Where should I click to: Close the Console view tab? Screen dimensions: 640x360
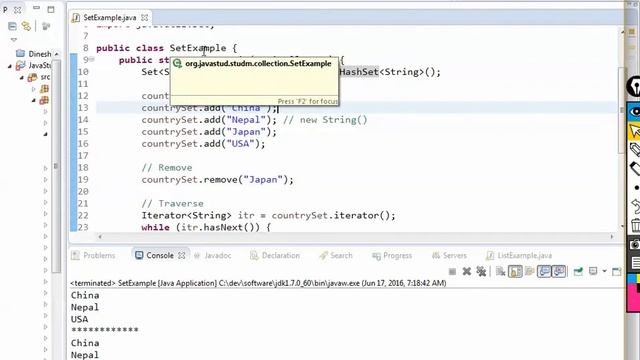point(182,256)
